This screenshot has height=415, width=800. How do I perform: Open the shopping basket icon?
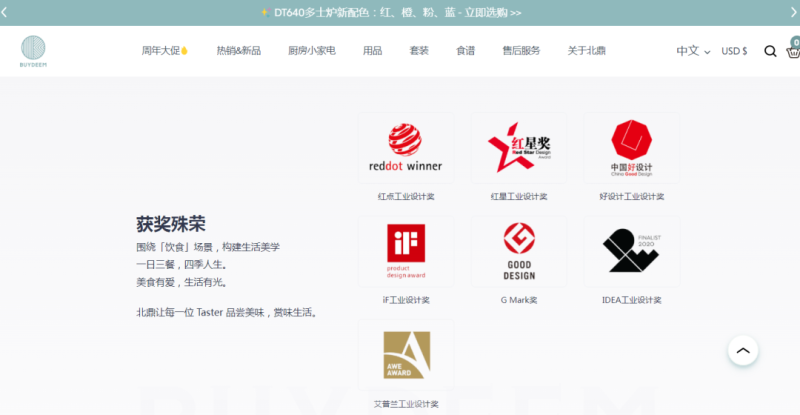(793, 50)
